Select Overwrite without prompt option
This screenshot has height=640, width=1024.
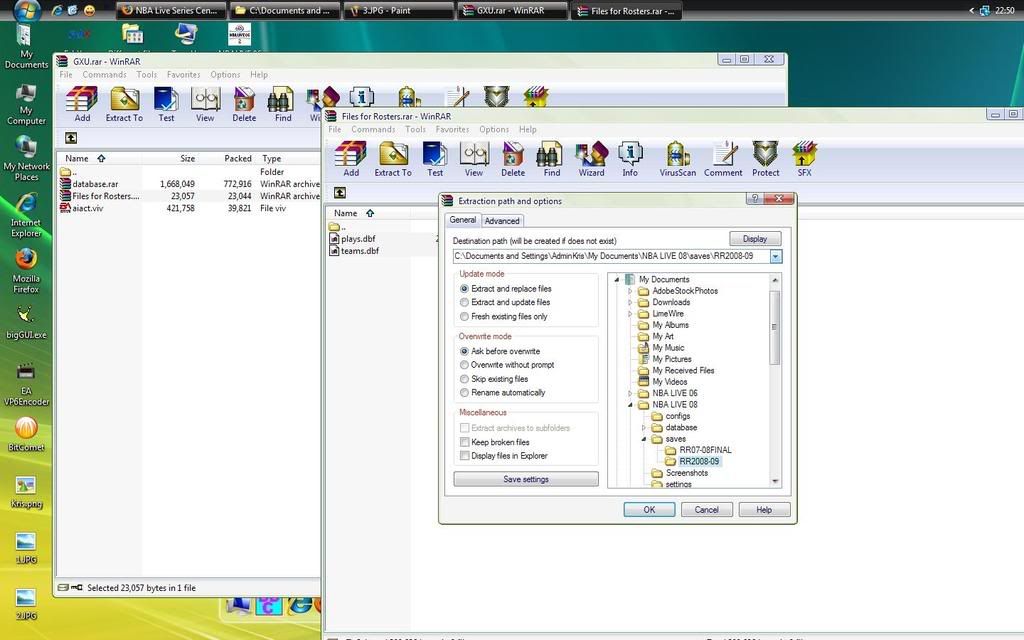[x=507, y=365]
